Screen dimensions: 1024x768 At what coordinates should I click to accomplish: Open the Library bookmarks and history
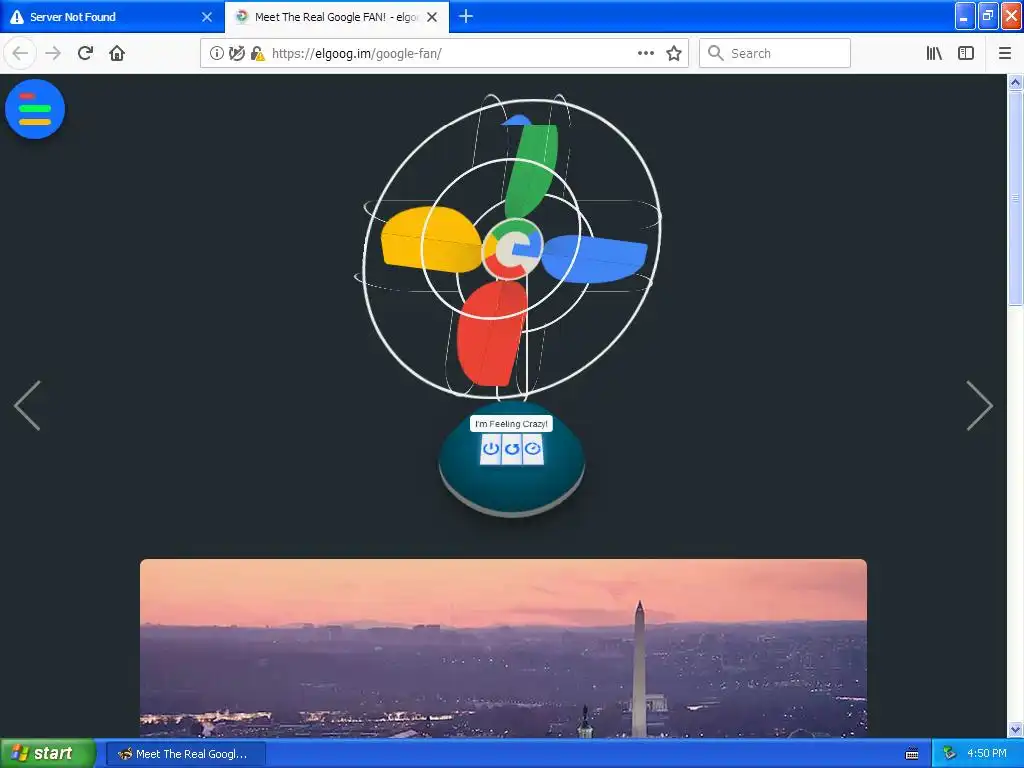[934, 54]
